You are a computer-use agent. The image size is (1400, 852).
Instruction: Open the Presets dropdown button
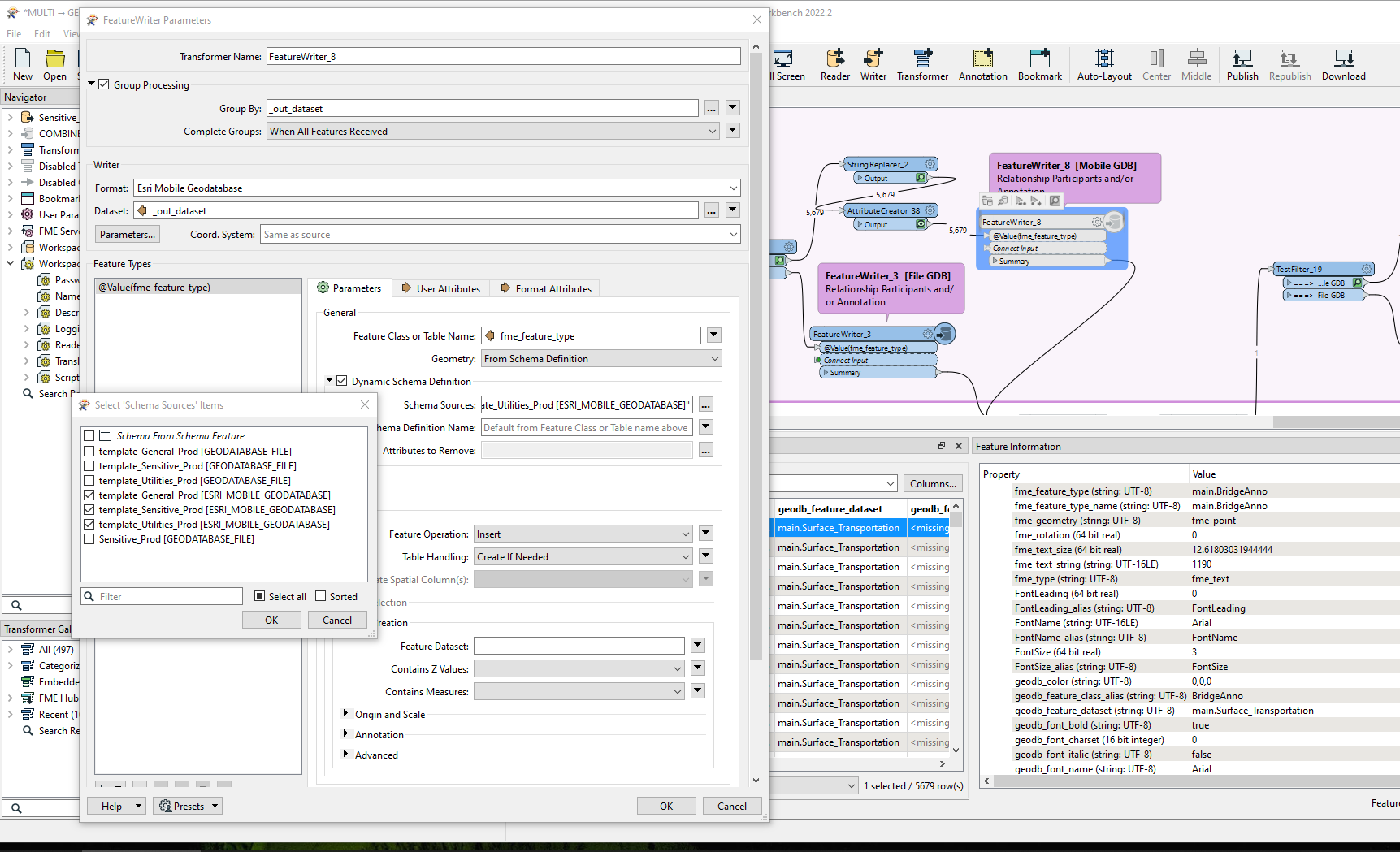point(188,806)
